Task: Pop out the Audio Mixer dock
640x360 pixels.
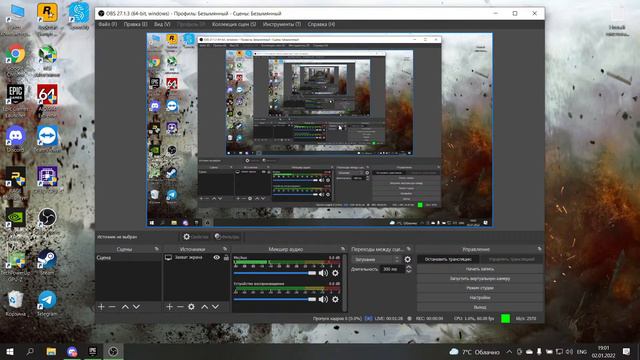Action: [342, 249]
